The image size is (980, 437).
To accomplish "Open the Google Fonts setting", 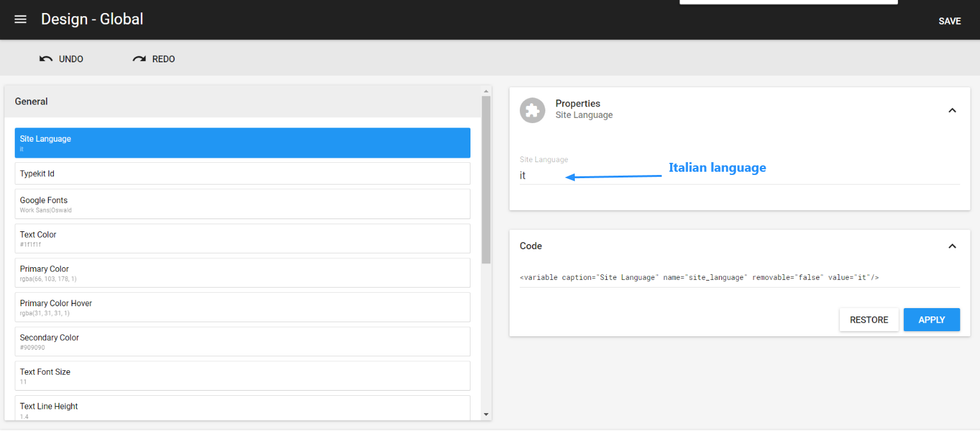I will point(242,204).
